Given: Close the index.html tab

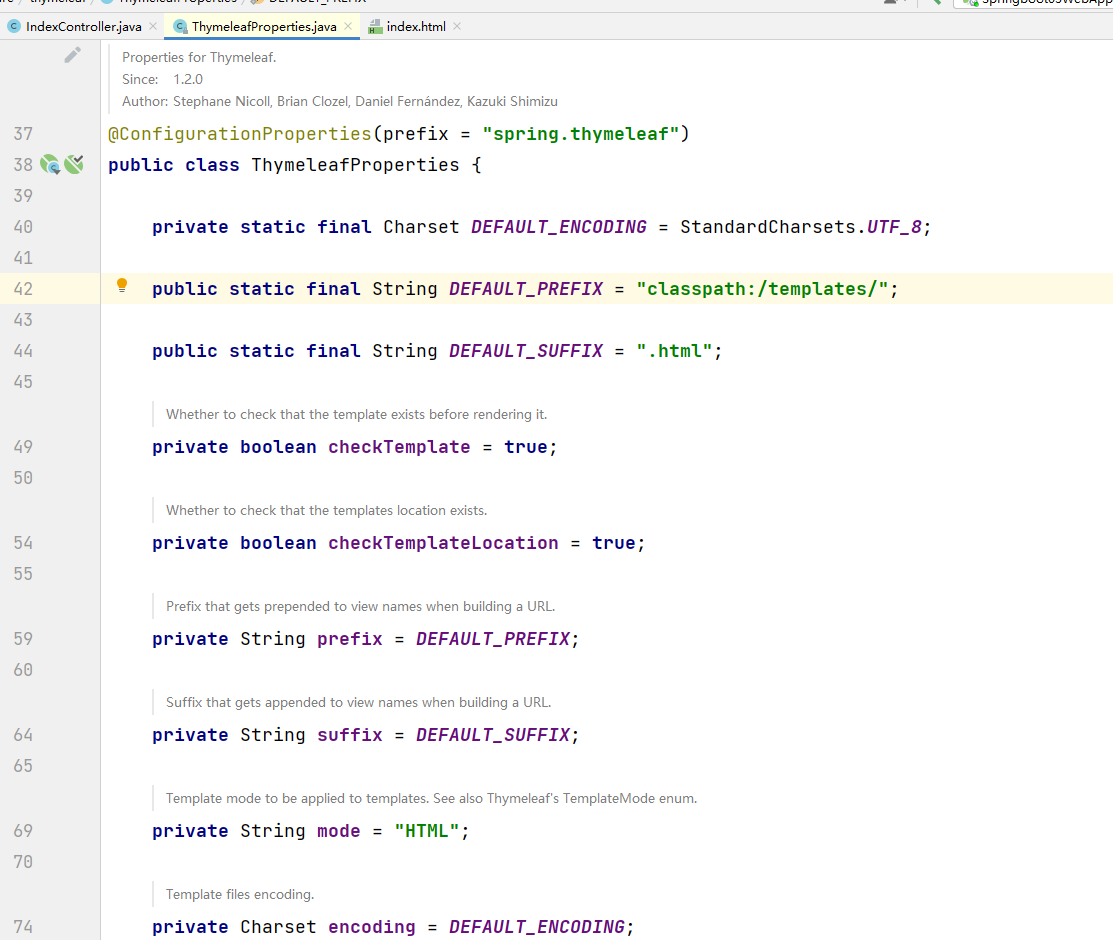Looking at the screenshot, I should [x=457, y=26].
